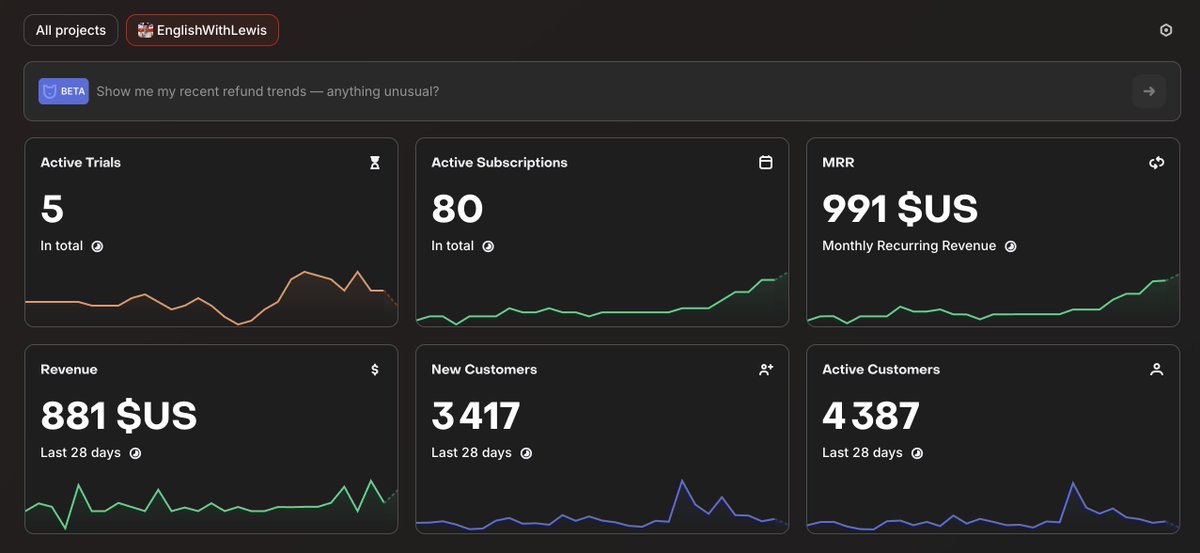Click the 3 417 new customers value
This screenshot has width=1200, height=553.
[476, 416]
